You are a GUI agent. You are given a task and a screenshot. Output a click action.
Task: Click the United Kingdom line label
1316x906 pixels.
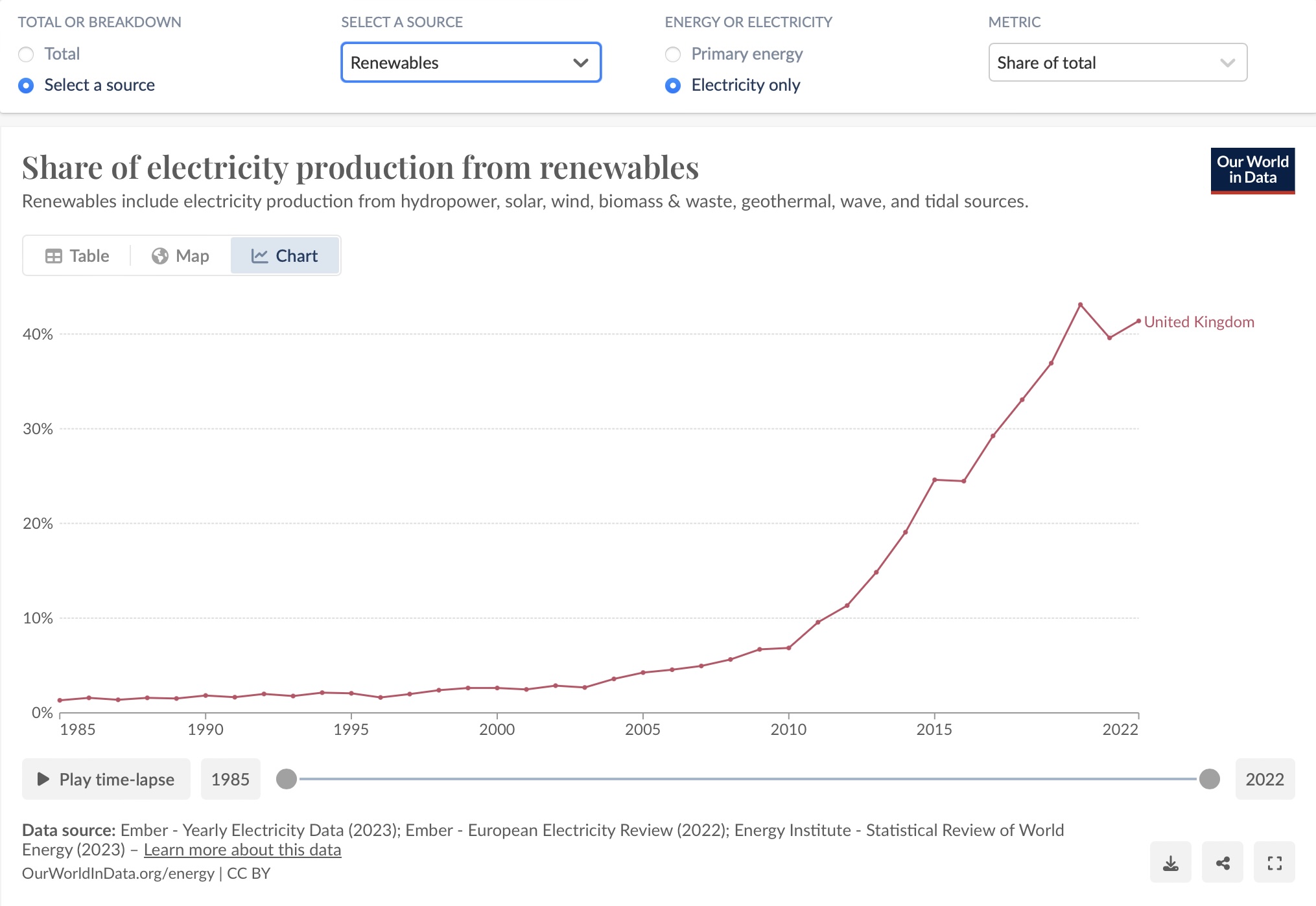click(x=1199, y=322)
